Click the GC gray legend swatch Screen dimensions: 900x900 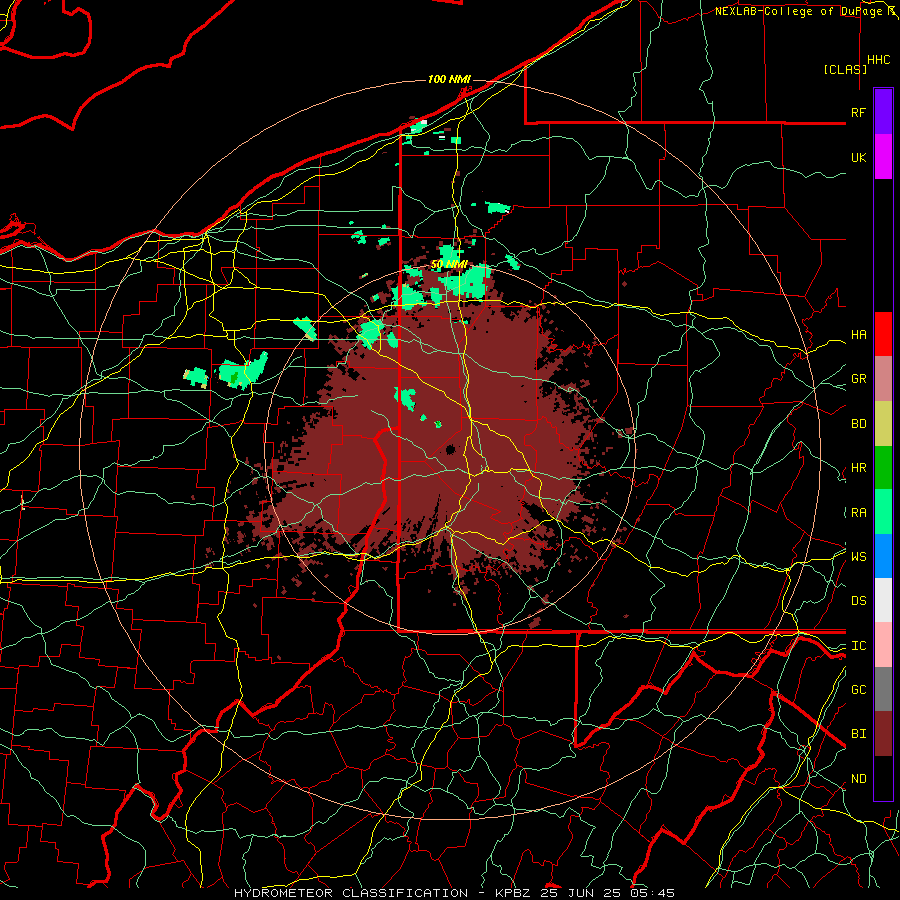tap(883, 689)
